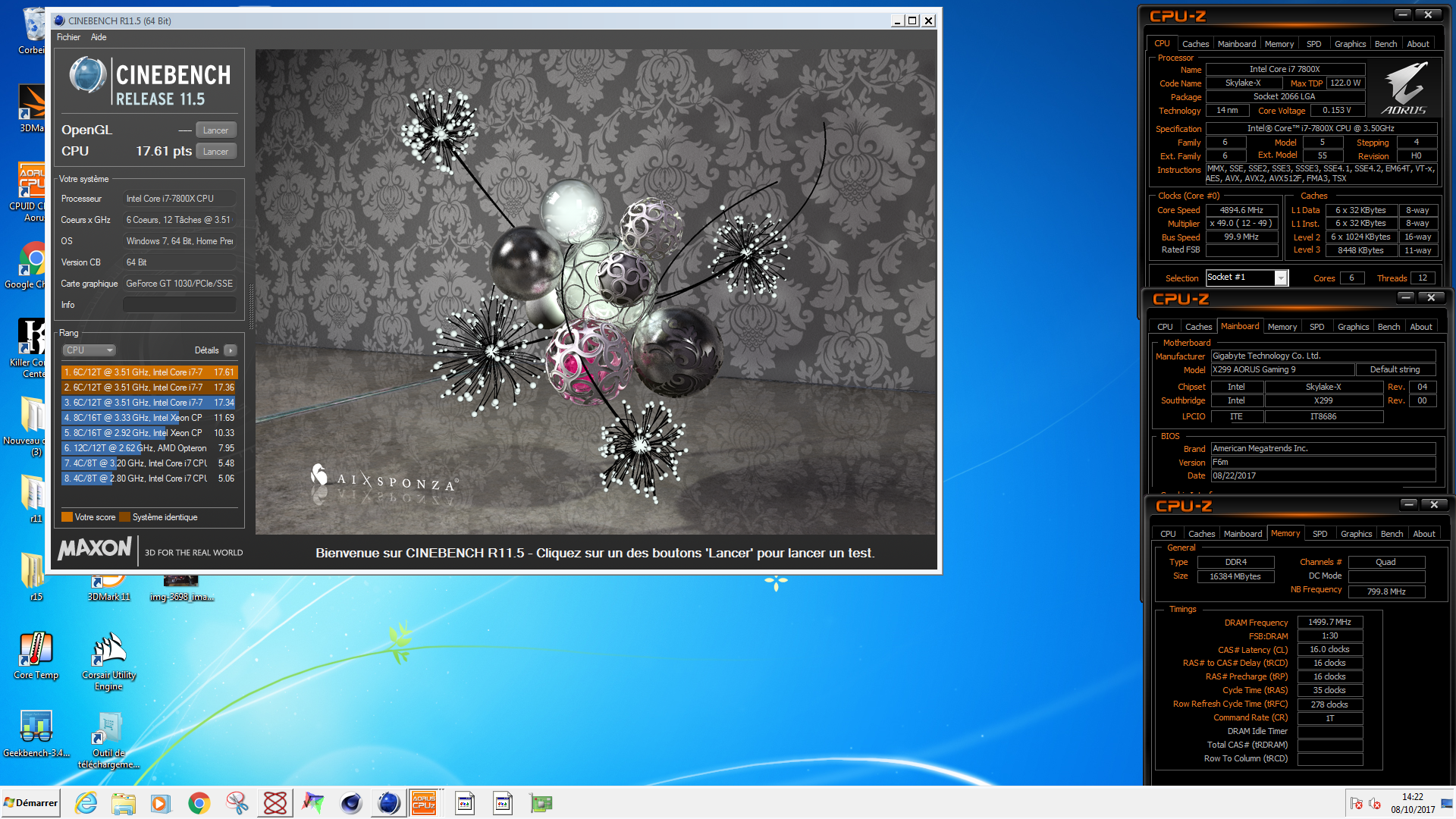Screen dimensions: 1456x819
Task: Open the Corsair Utility Engine shortcut
Action: pyautogui.click(x=108, y=661)
